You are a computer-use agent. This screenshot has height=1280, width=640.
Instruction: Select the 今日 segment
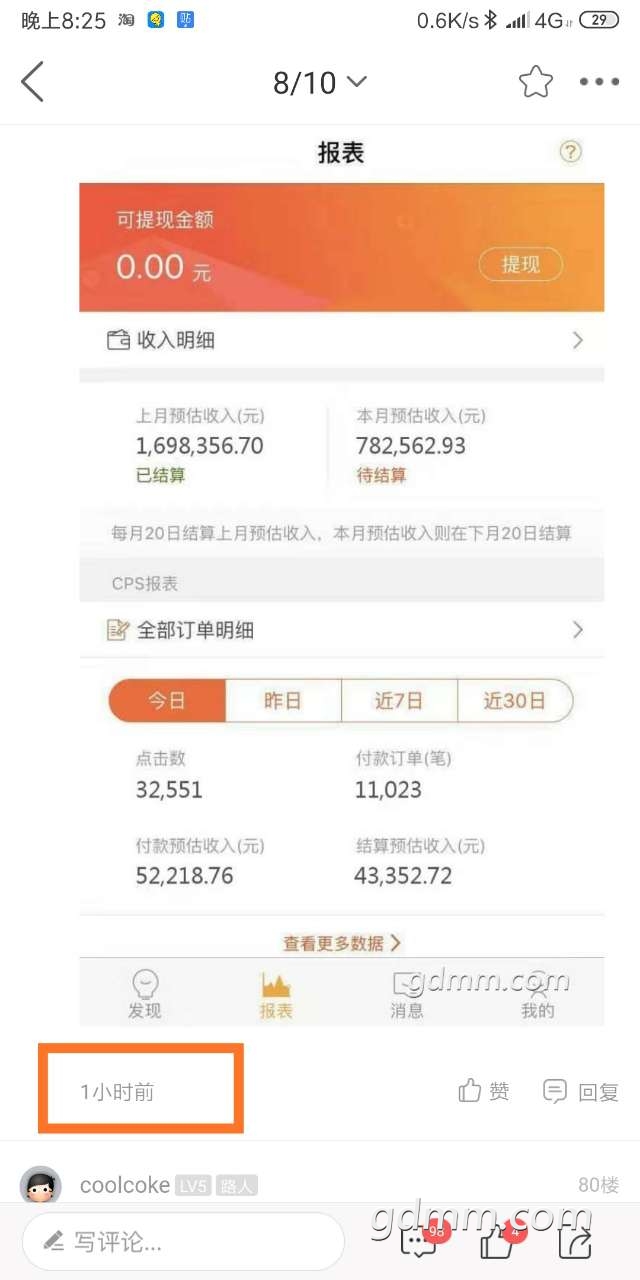tap(167, 701)
